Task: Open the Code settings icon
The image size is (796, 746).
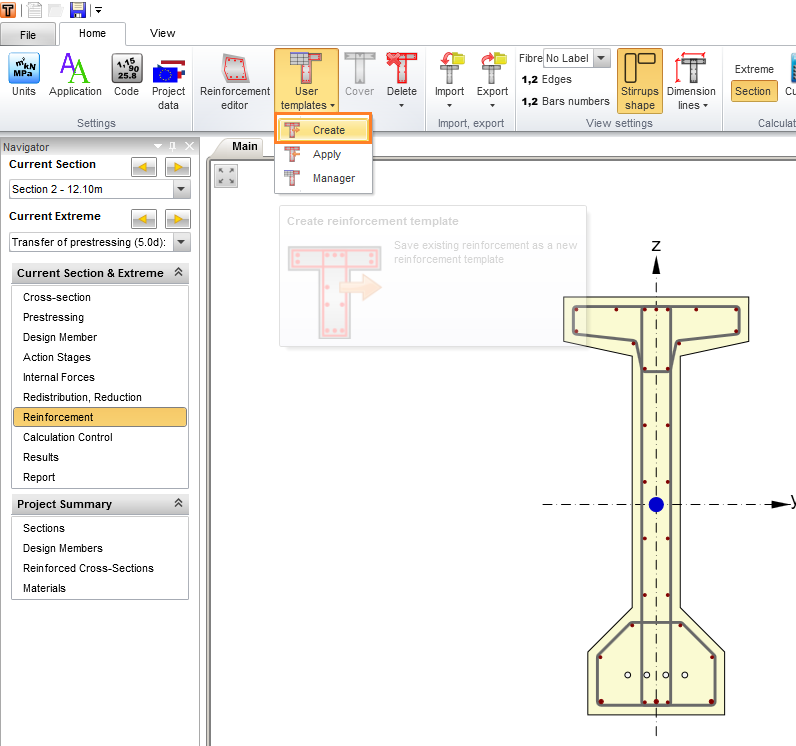Action: coord(126,77)
